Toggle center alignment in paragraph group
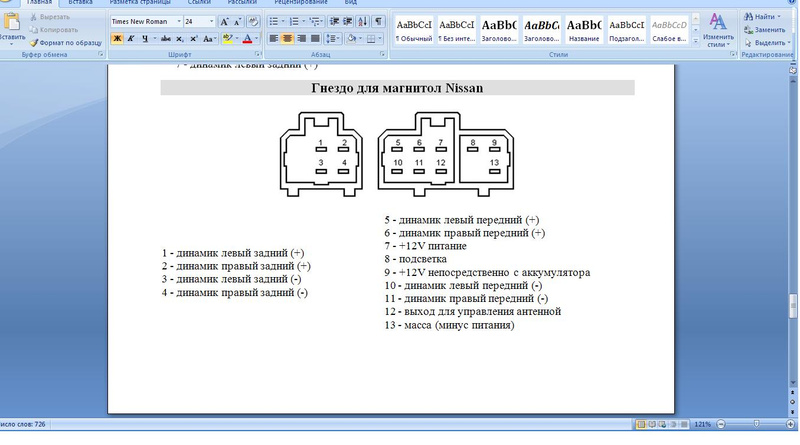 tap(289, 39)
